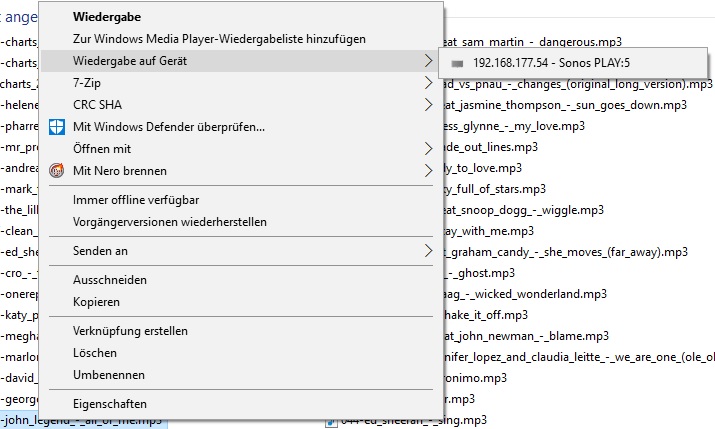The width and height of the screenshot is (715, 429).
Task: Open Eigenschaften at bottom of menu
Action: pyautogui.click(x=110, y=404)
